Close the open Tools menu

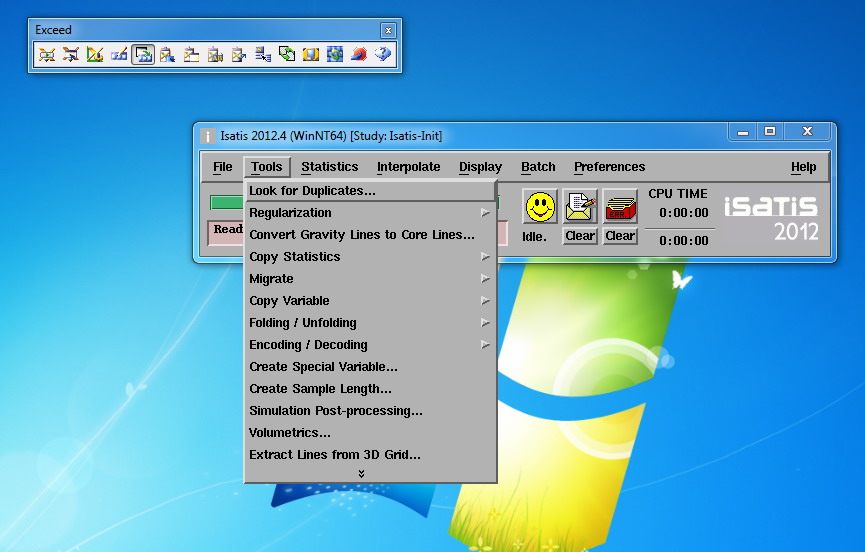coord(266,167)
